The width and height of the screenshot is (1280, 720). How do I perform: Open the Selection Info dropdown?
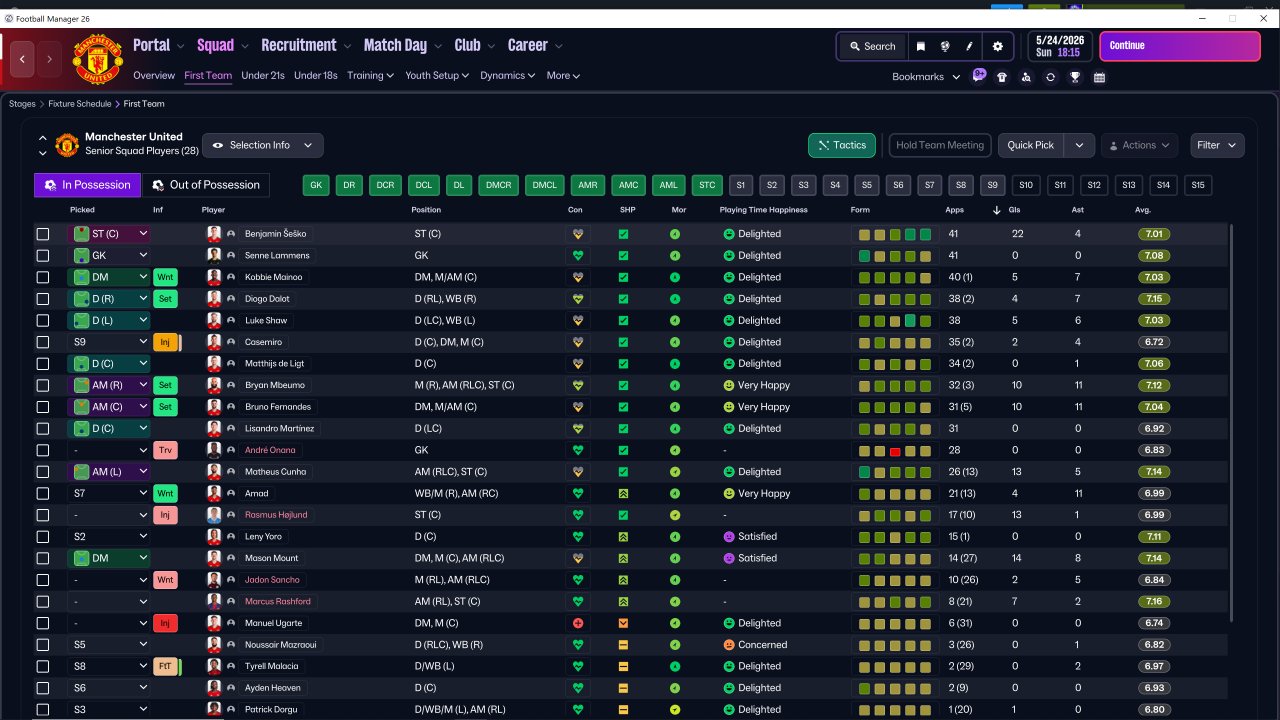[263, 145]
